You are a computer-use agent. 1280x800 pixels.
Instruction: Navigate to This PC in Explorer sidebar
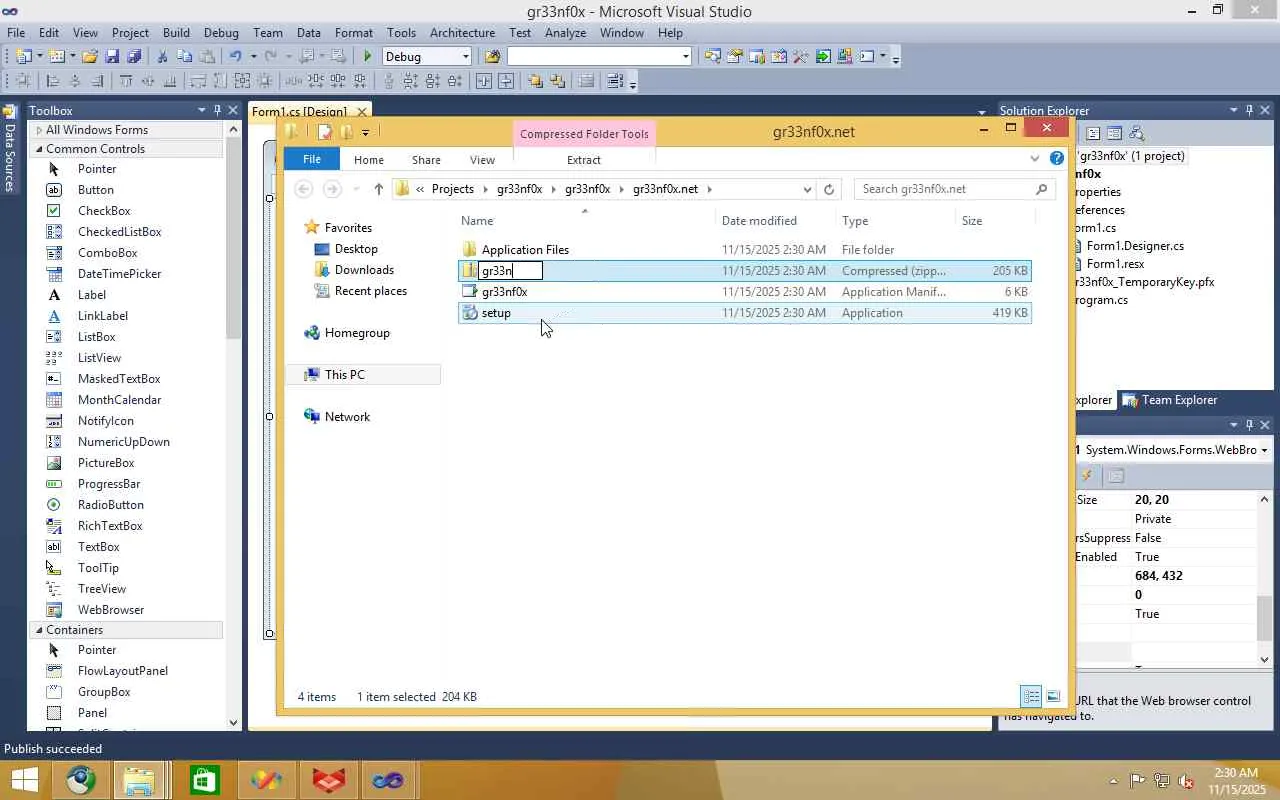coord(345,375)
